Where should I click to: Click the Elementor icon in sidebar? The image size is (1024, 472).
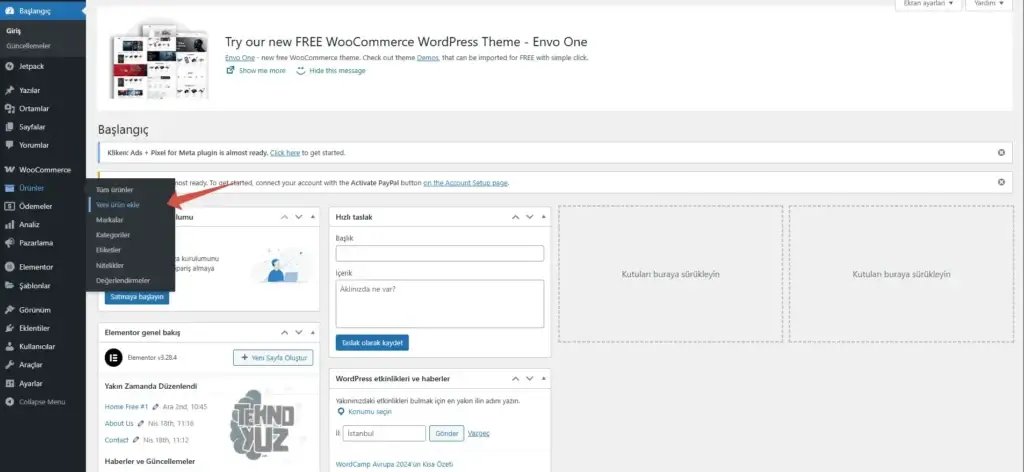coord(9,267)
